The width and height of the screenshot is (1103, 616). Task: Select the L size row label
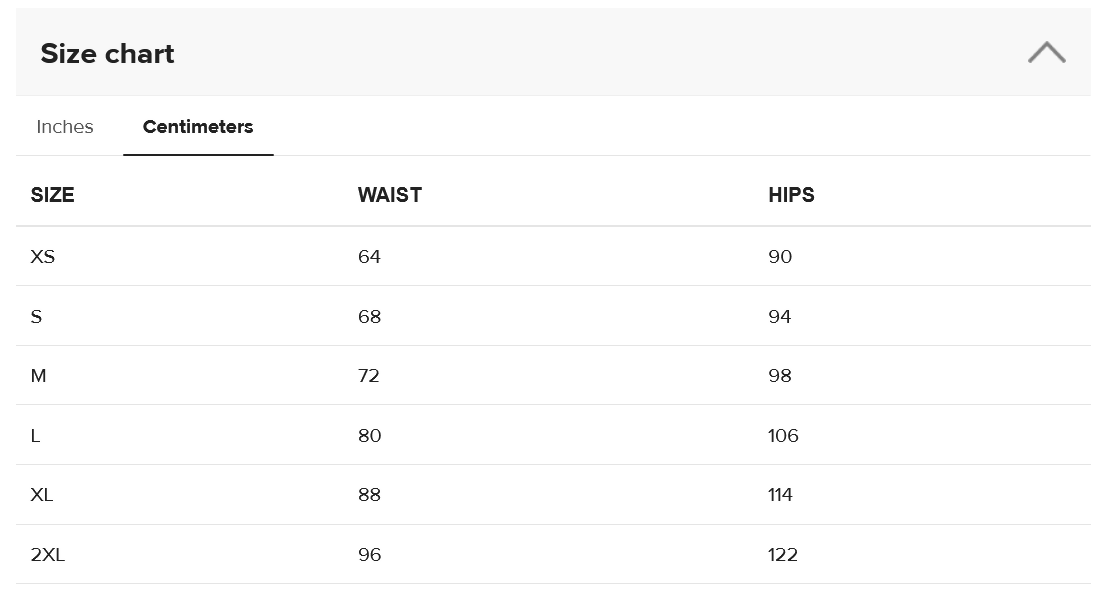coord(36,436)
